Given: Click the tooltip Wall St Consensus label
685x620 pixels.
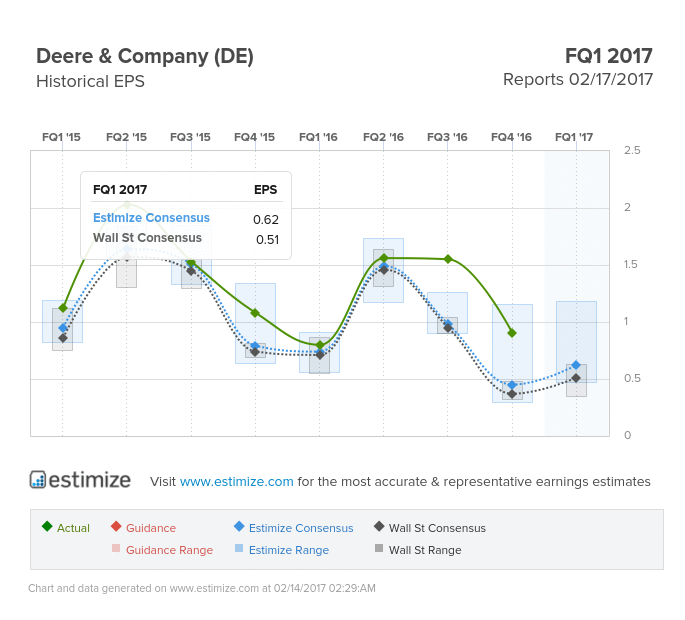Looking at the screenshot, I should tap(147, 238).
